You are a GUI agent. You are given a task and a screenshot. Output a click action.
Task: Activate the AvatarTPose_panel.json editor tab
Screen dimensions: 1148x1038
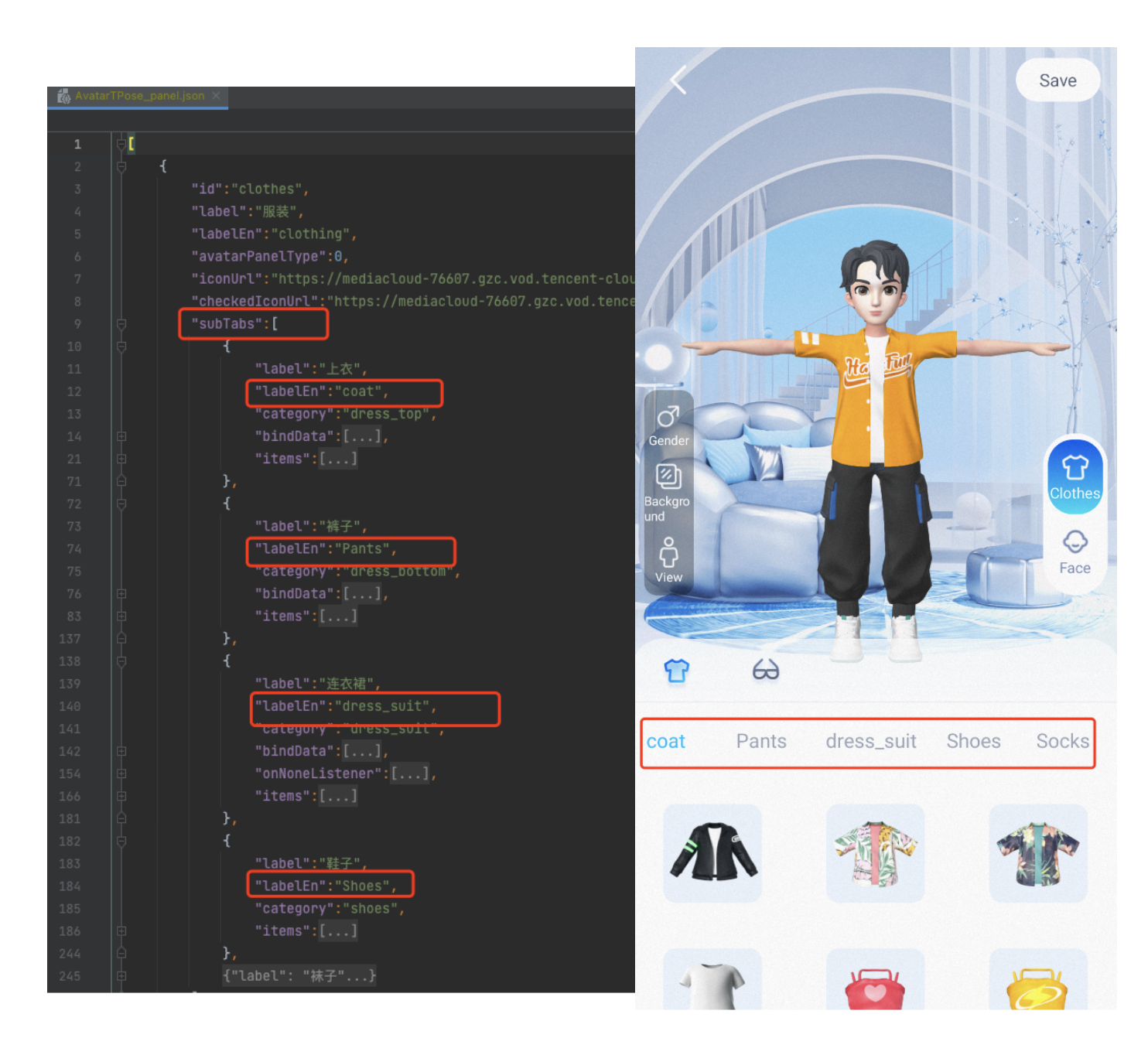(x=139, y=96)
